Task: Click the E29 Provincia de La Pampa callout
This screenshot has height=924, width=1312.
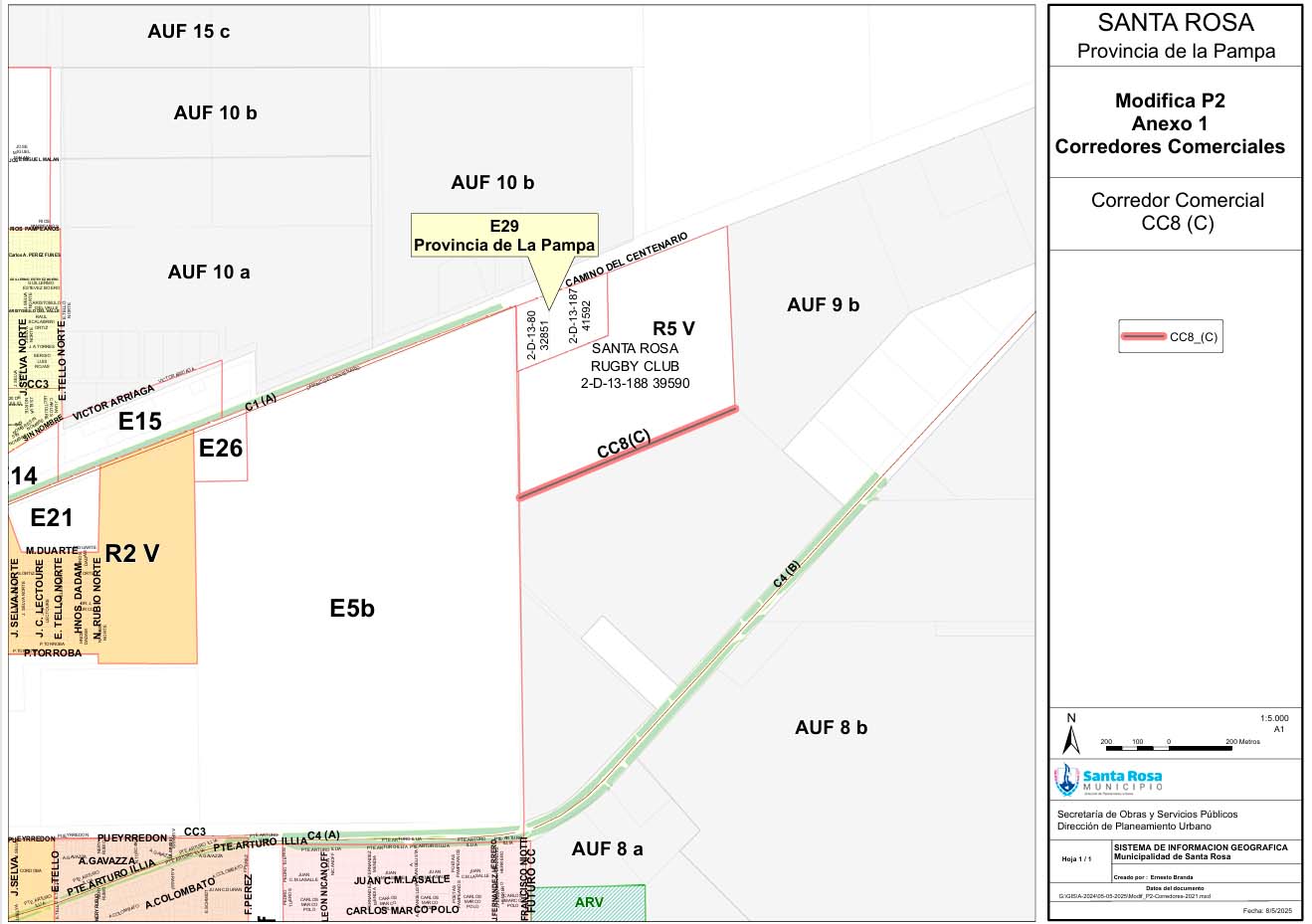Action: pyautogui.click(x=504, y=236)
